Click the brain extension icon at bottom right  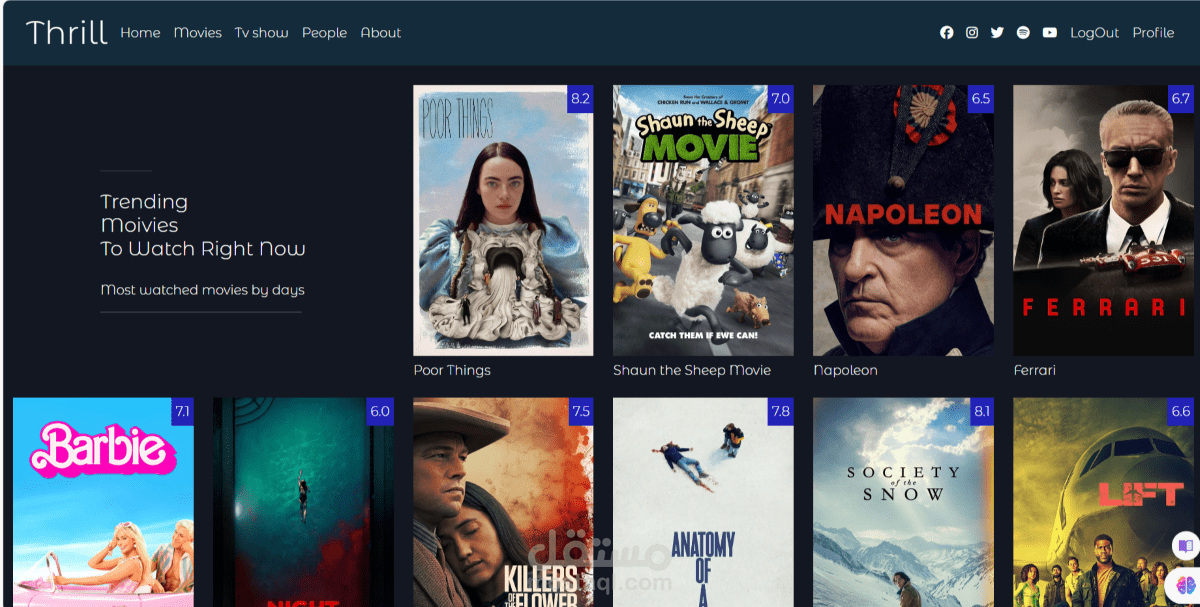click(x=1186, y=584)
